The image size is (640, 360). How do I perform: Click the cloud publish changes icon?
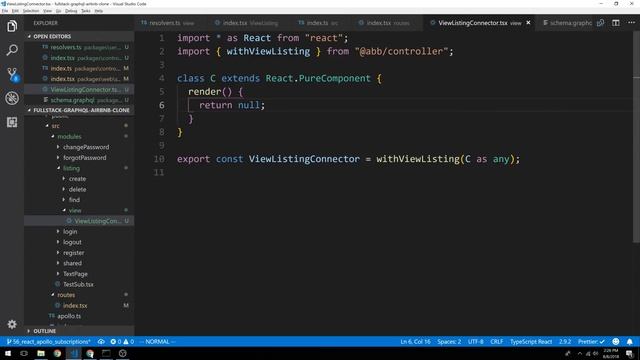101,342
